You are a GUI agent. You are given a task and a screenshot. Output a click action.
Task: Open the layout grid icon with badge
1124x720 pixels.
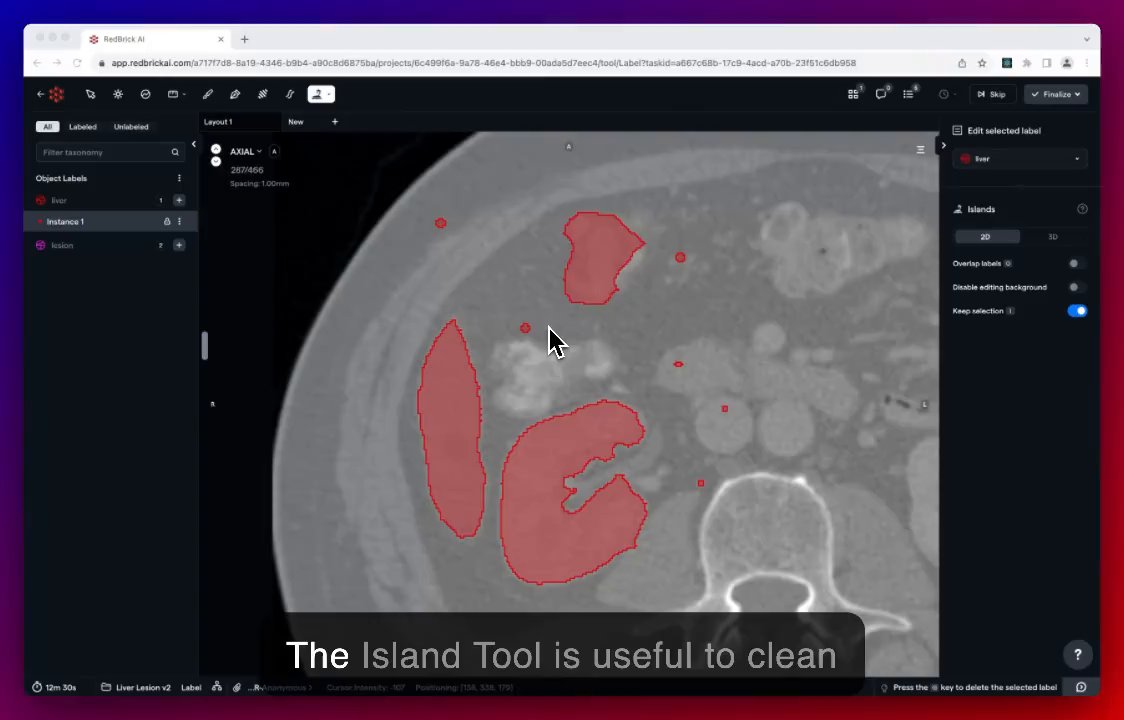pos(853,94)
